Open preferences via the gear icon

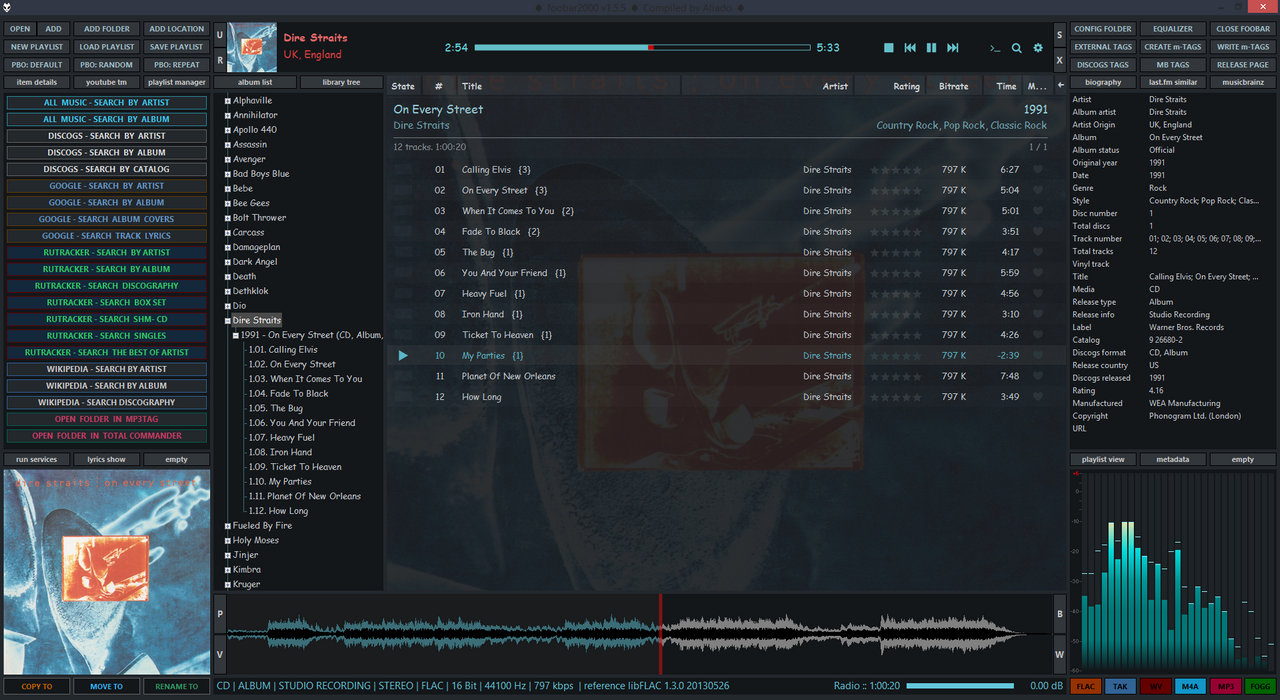1038,48
